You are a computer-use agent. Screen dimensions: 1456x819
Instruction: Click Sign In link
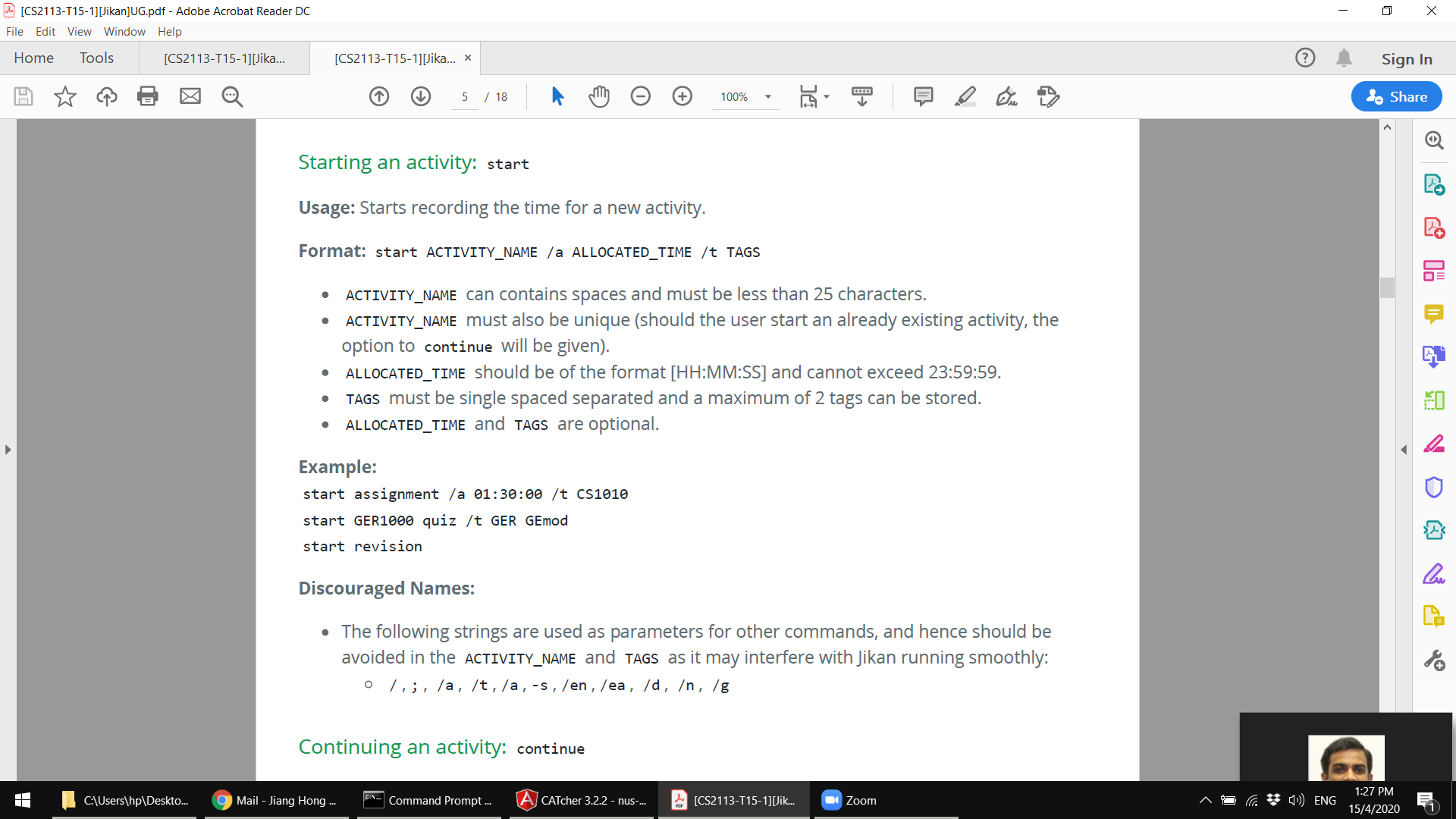click(x=1407, y=58)
